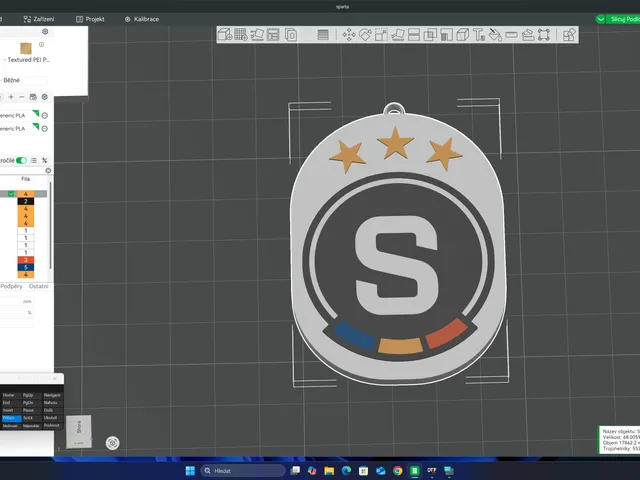This screenshot has width=640, height=480.
Task: Click the Navigace key on on-screen keyboard
Action: point(52,395)
